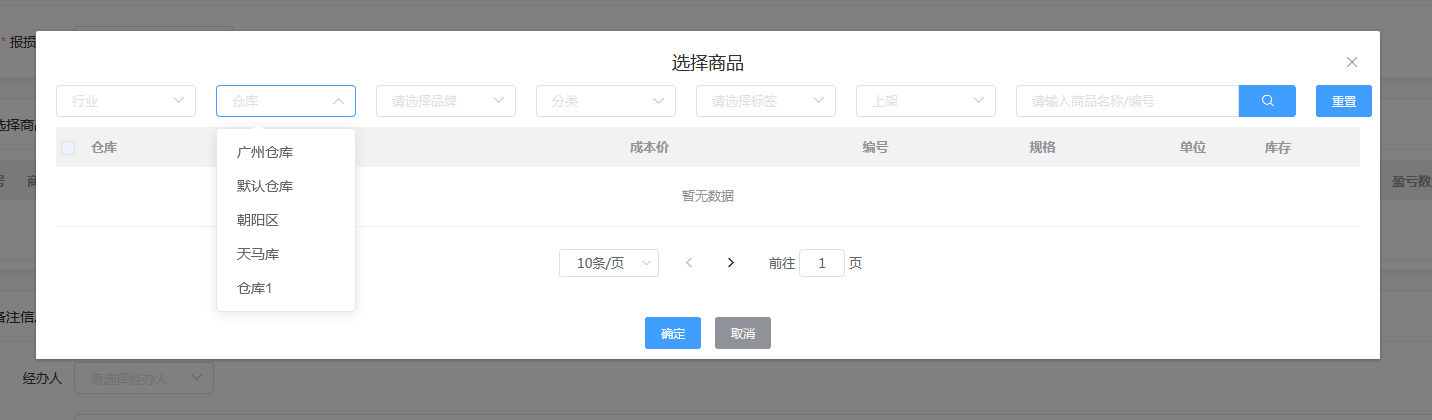Focus the 请输入商品名称/编号 search field
This screenshot has width=1432, height=420.
[x=1128, y=101]
